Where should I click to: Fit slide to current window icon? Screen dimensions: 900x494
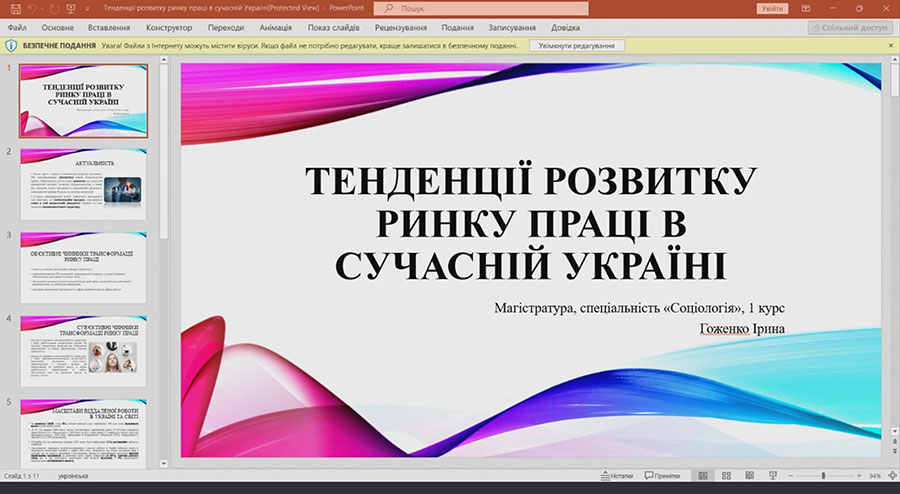pyautogui.click(x=891, y=476)
